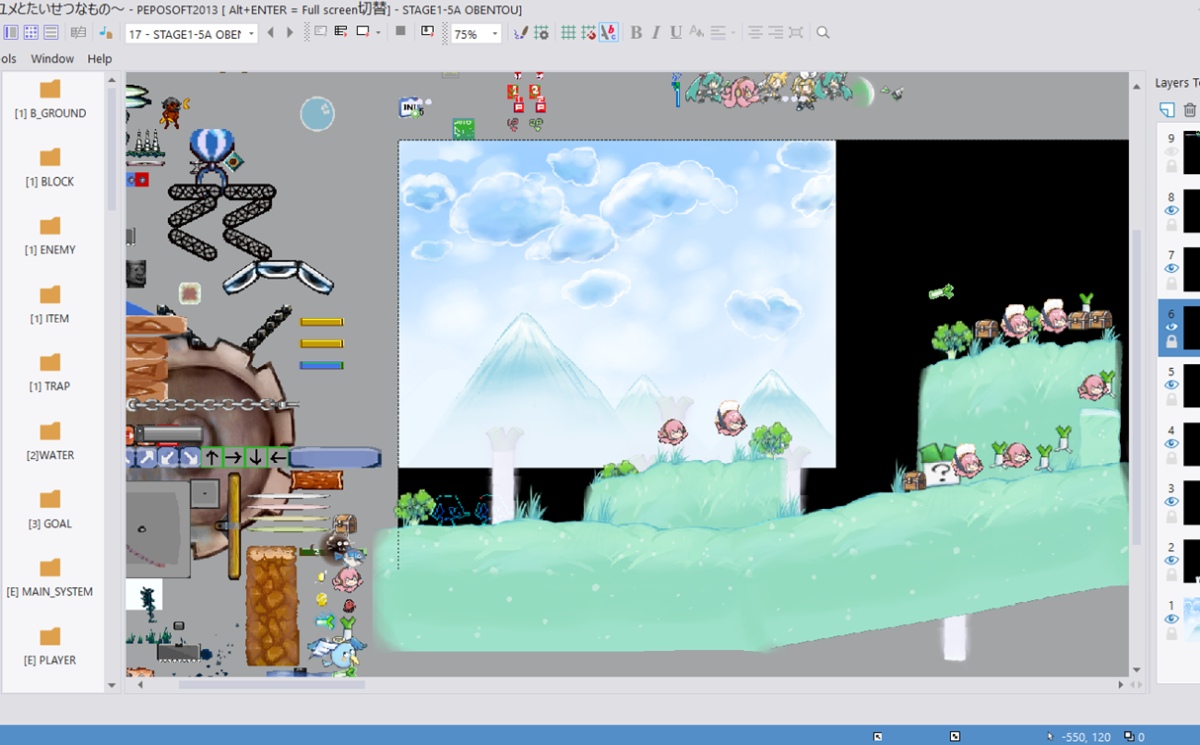1200x745 pixels.
Task: Toggle the lock on layer 6
Action: tap(1172, 342)
